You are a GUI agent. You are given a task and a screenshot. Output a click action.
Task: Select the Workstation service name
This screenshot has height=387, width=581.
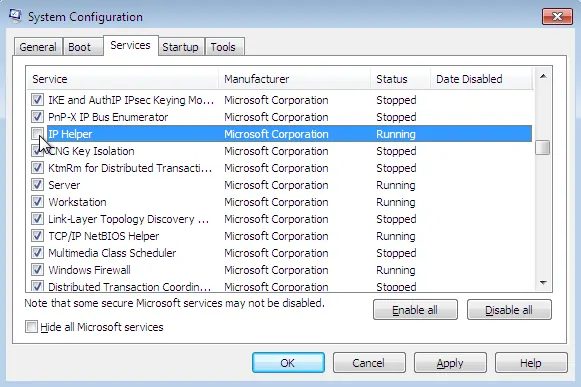click(x=77, y=202)
